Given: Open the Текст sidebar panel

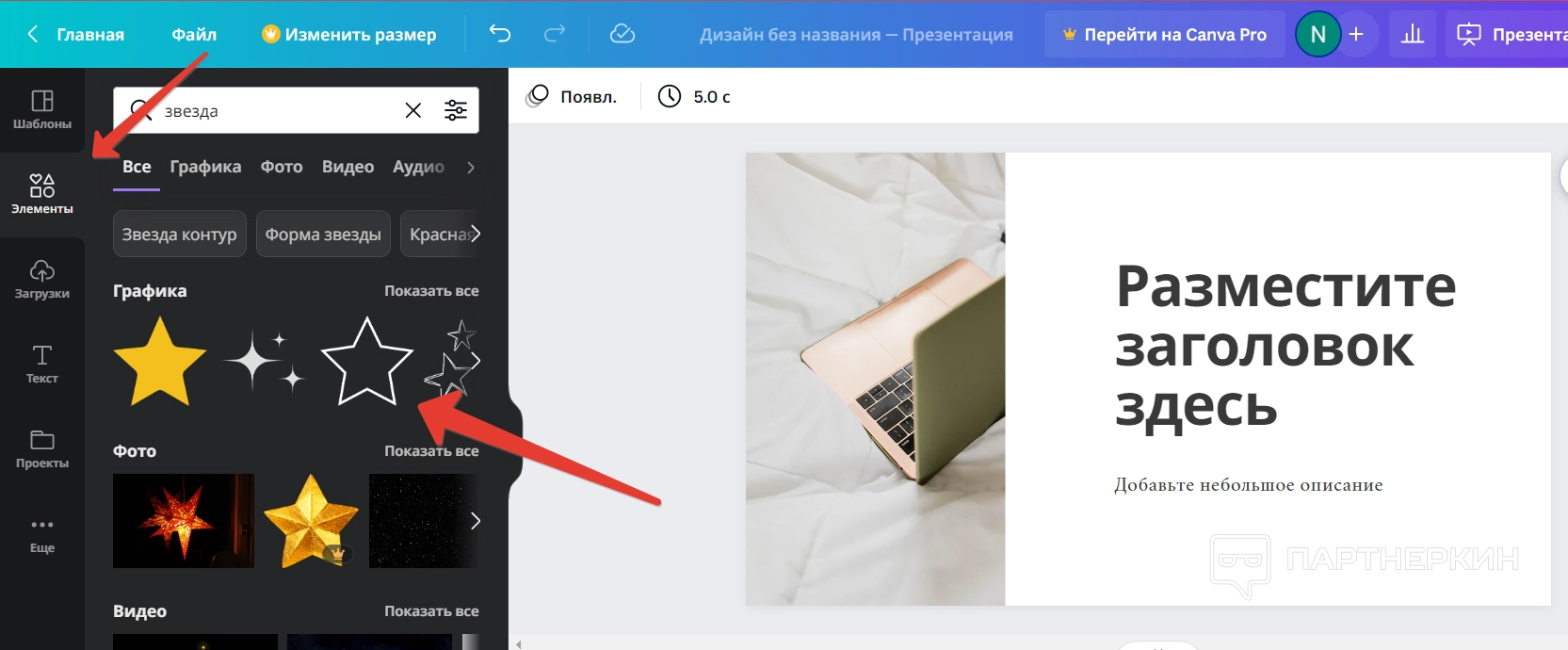Looking at the screenshot, I should click(x=41, y=364).
